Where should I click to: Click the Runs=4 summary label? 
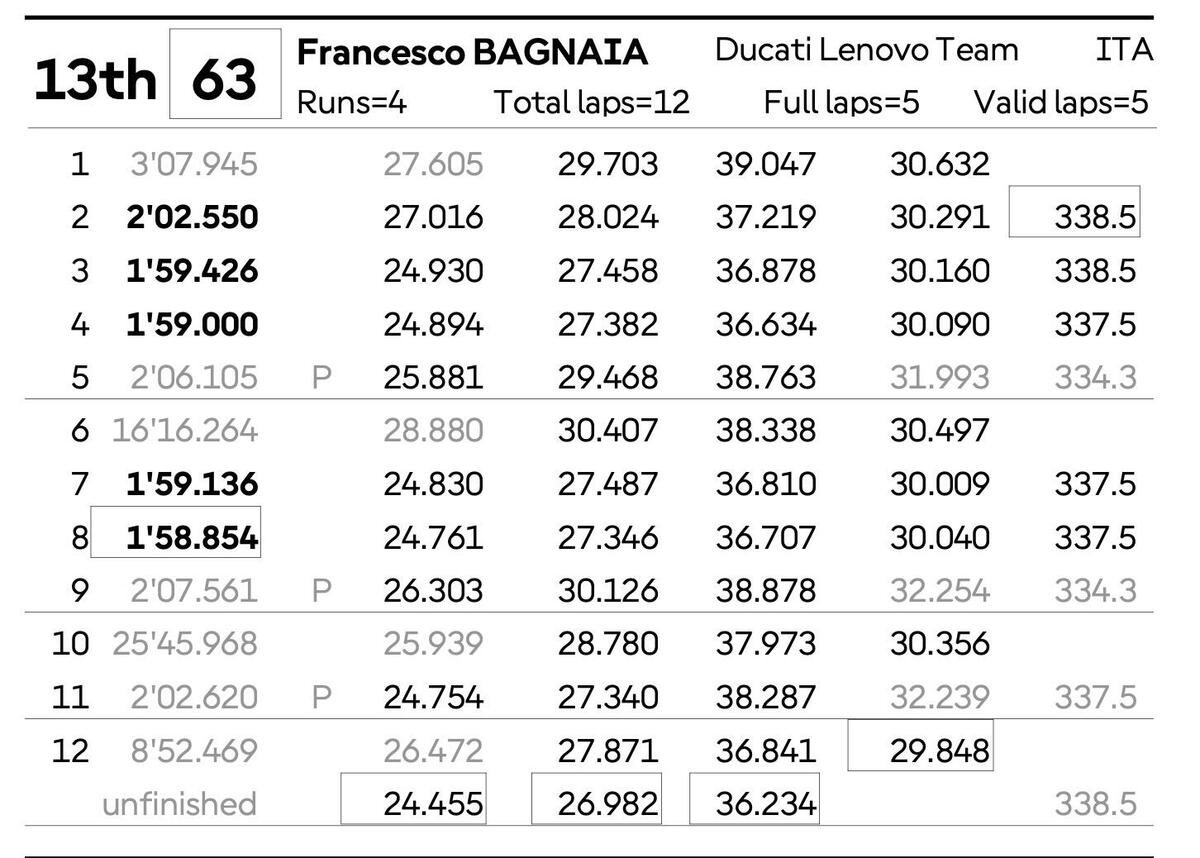[352, 103]
